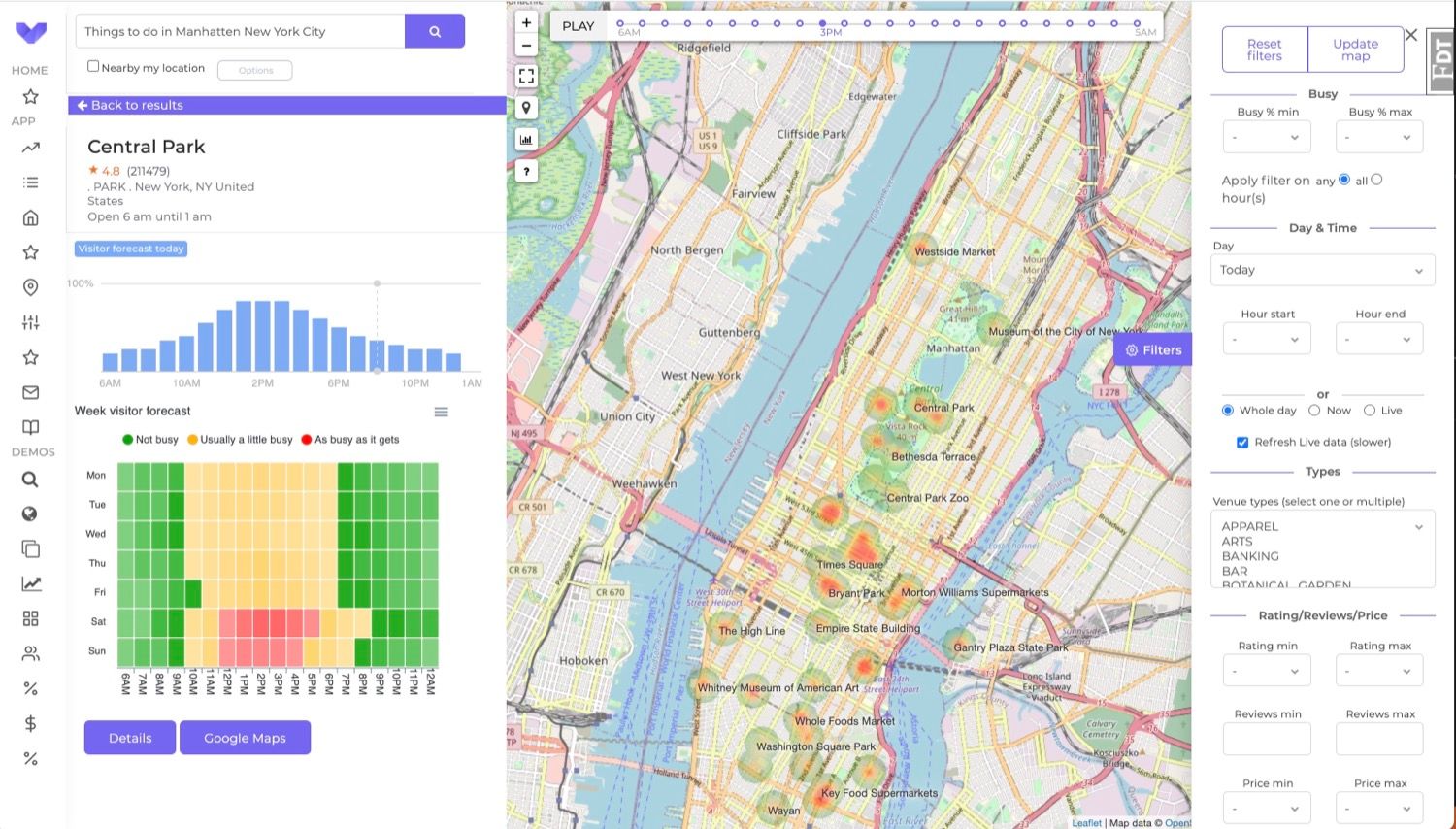Viewport: 1456px width, 829px height.
Task: Zoom in on the map
Action: pos(526,22)
